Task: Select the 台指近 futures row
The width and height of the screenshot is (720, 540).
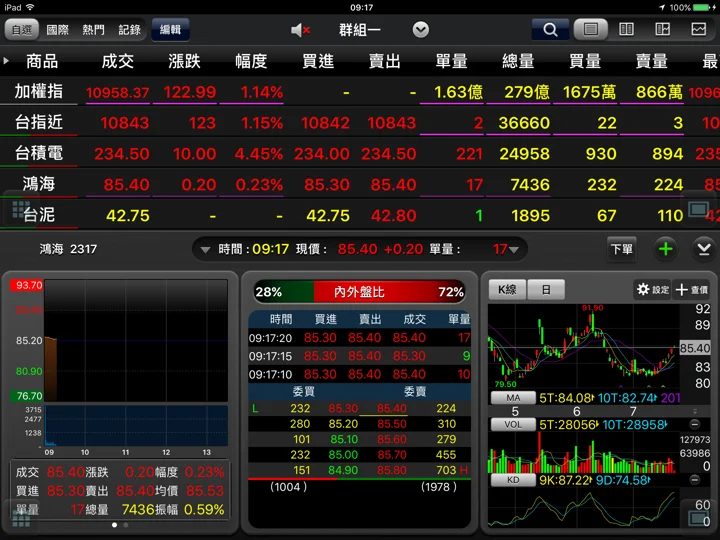Action: 360,123
